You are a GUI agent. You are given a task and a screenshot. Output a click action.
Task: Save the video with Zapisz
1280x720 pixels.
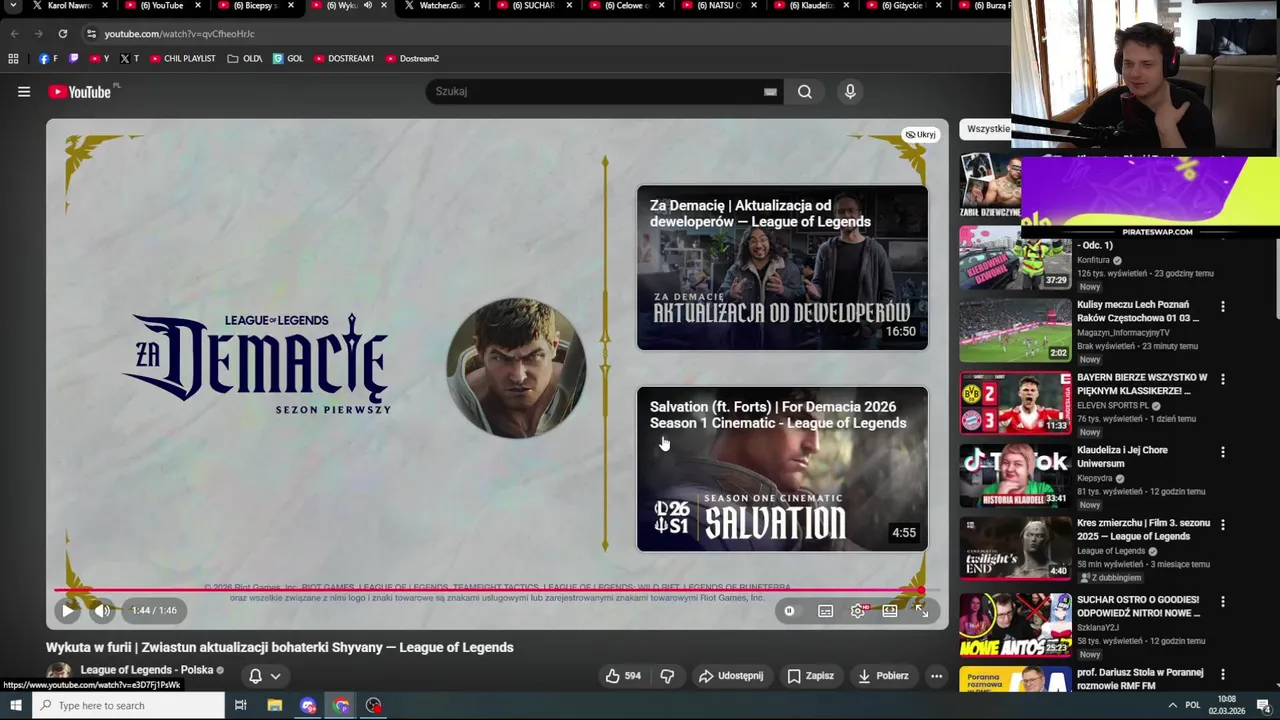pyautogui.click(x=810, y=676)
